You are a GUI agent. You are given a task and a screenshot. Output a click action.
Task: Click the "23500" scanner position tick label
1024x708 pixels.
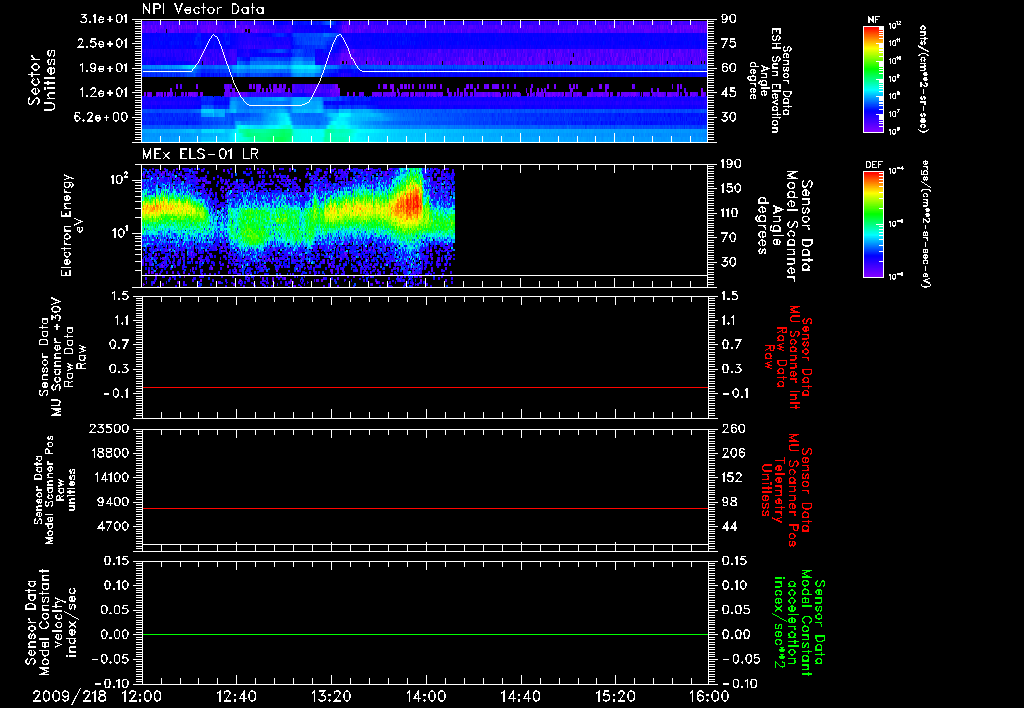click(x=109, y=428)
